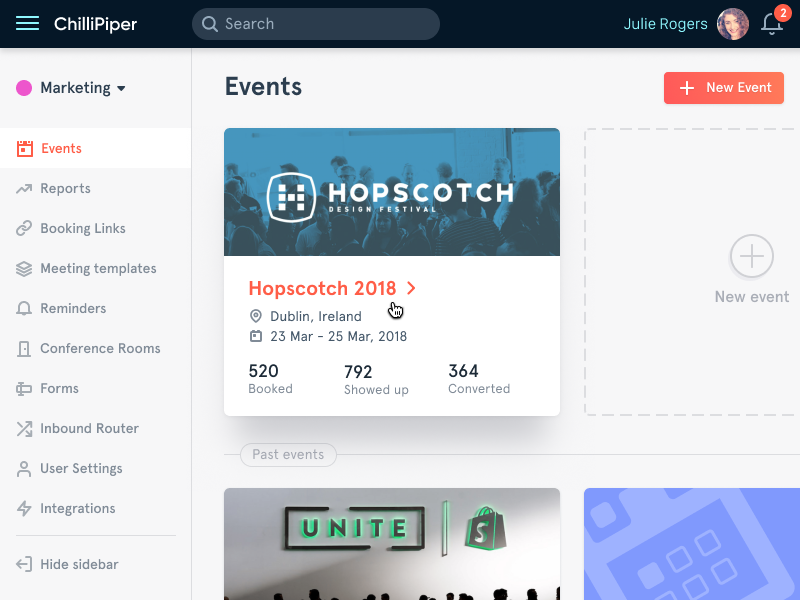Click the New Event button
The width and height of the screenshot is (800, 600).
point(723,88)
